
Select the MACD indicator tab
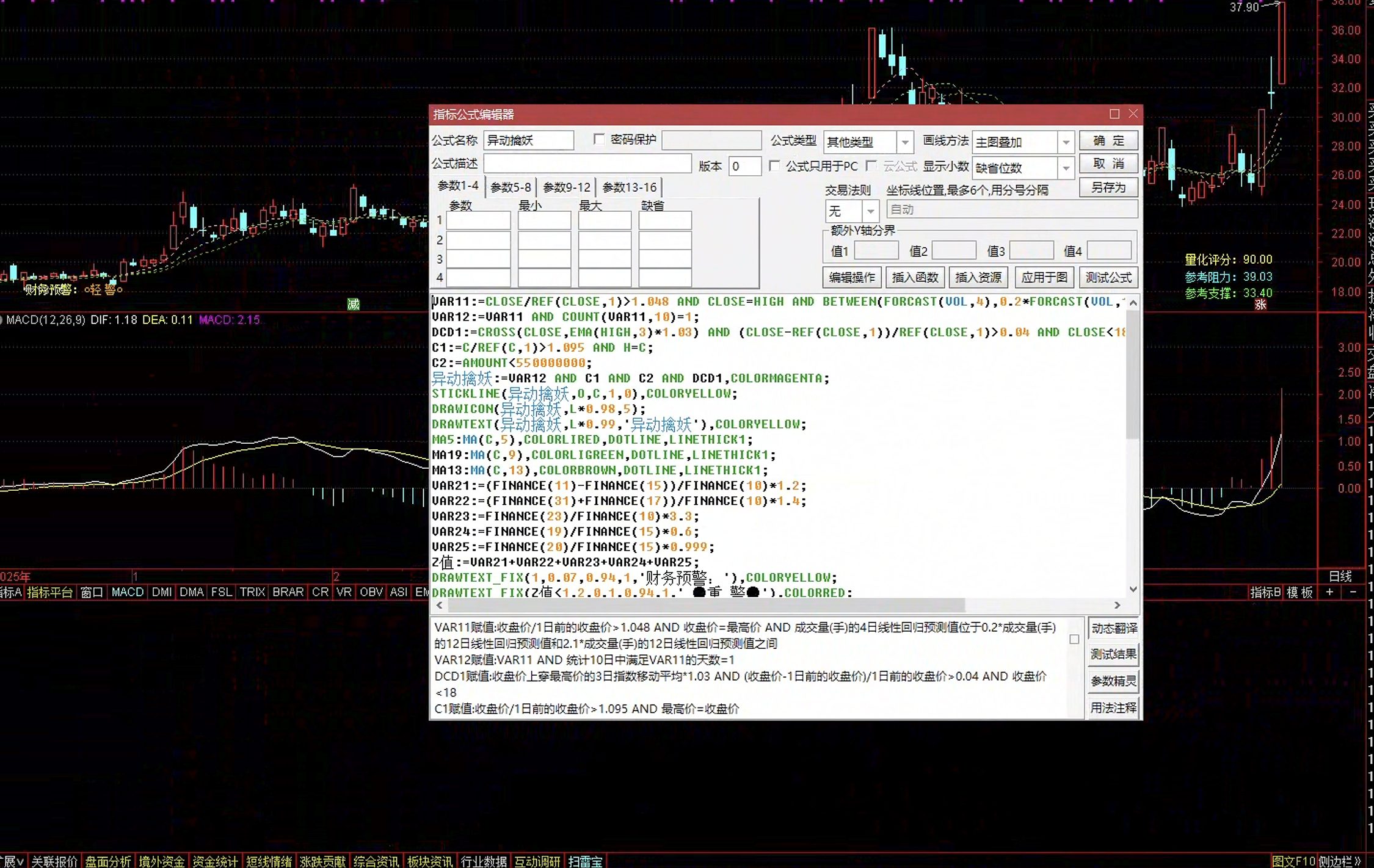click(x=128, y=592)
